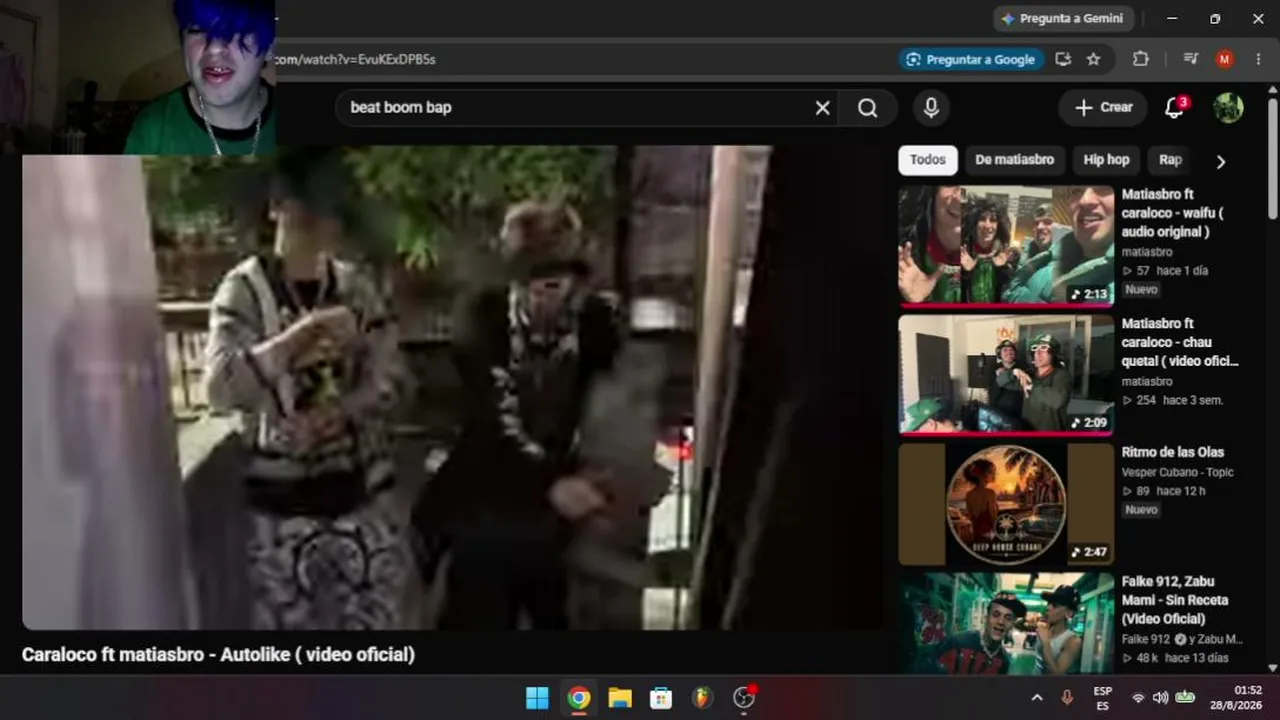Click the 'Crear' button
Screen dimensions: 1280x720
click(x=1103, y=108)
